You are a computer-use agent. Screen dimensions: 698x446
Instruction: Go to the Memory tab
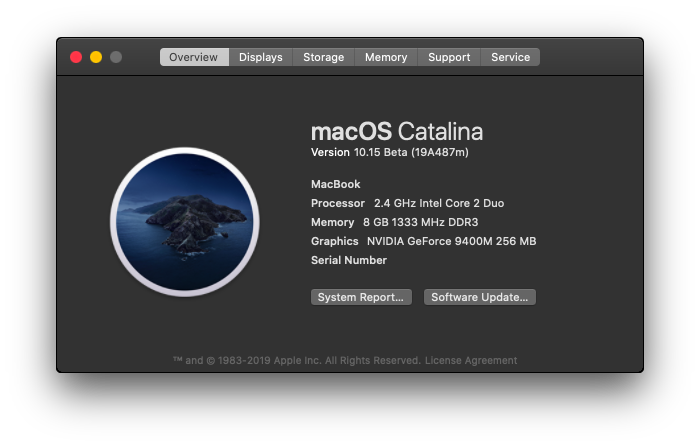coord(386,57)
